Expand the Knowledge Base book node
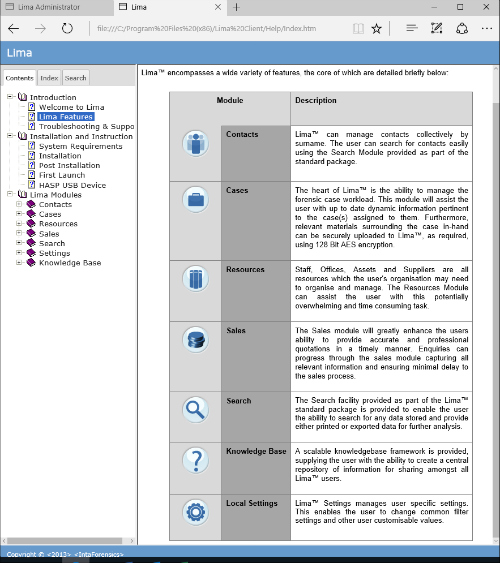 coord(19,262)
